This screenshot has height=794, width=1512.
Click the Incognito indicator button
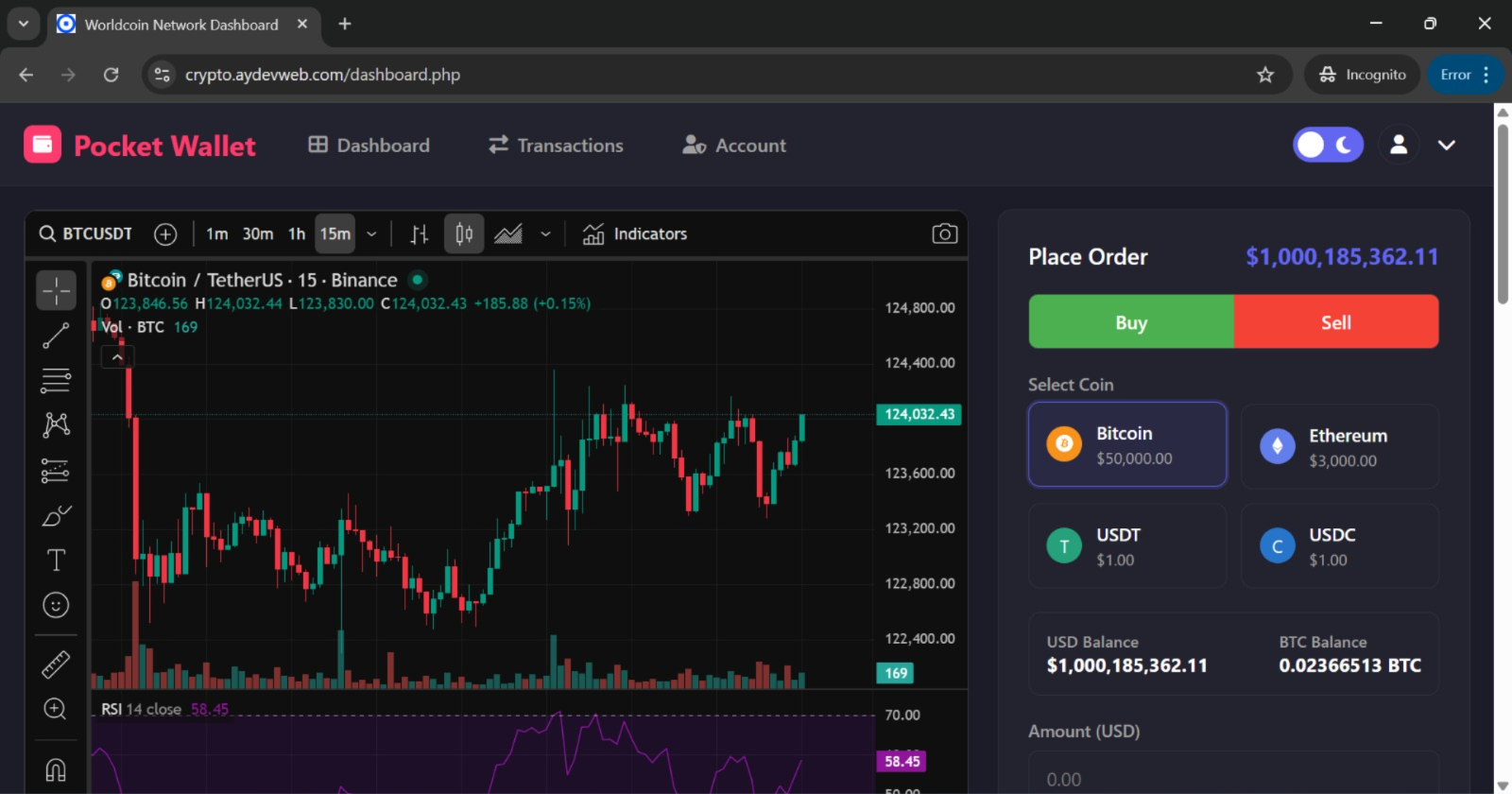tap(1363, 75)
